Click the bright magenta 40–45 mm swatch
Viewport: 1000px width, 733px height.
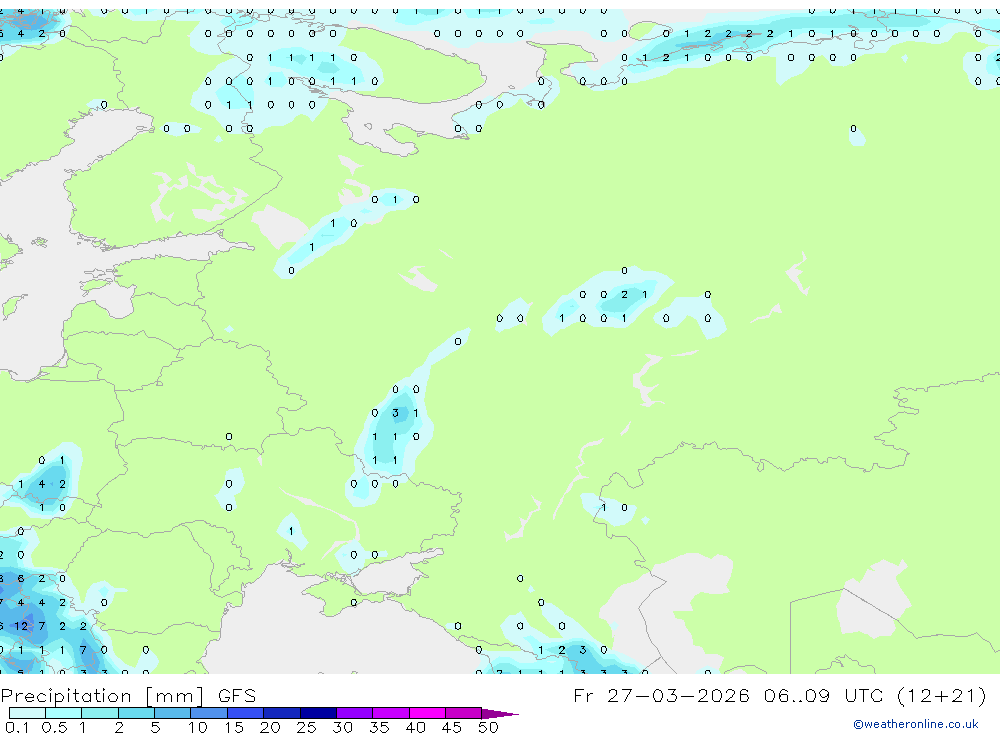coord(427,713)
